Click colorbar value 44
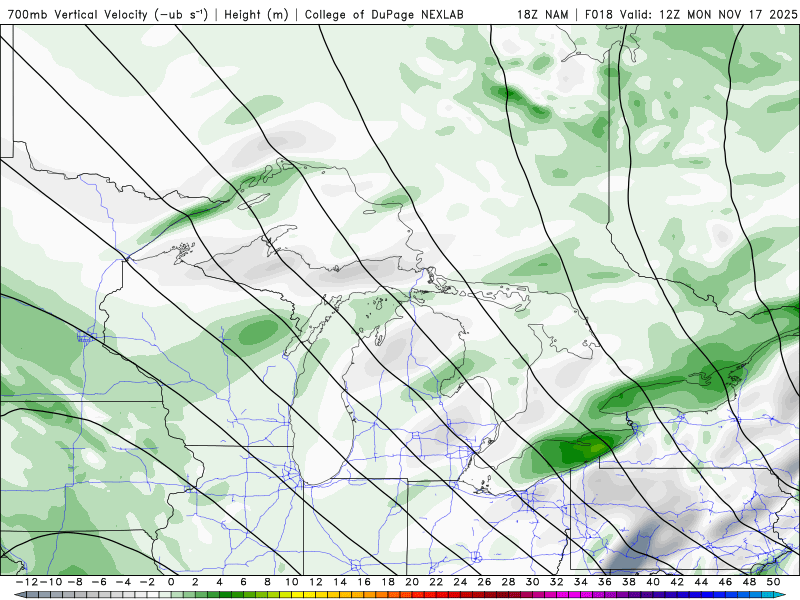The height and width of the screenshot is (600, 800). [701, 582]
